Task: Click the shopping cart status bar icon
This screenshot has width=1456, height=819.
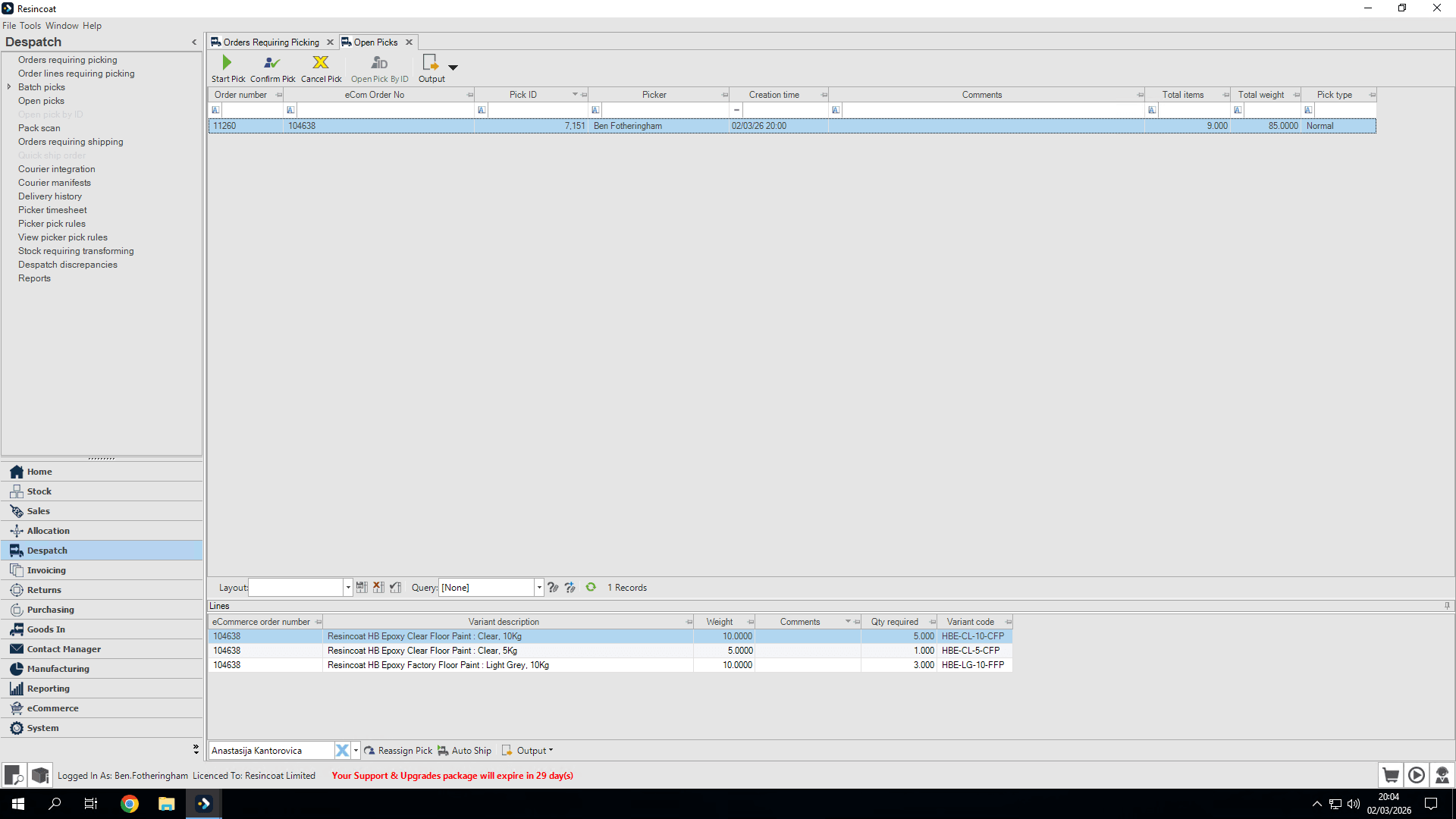Action: [1391, 775]
